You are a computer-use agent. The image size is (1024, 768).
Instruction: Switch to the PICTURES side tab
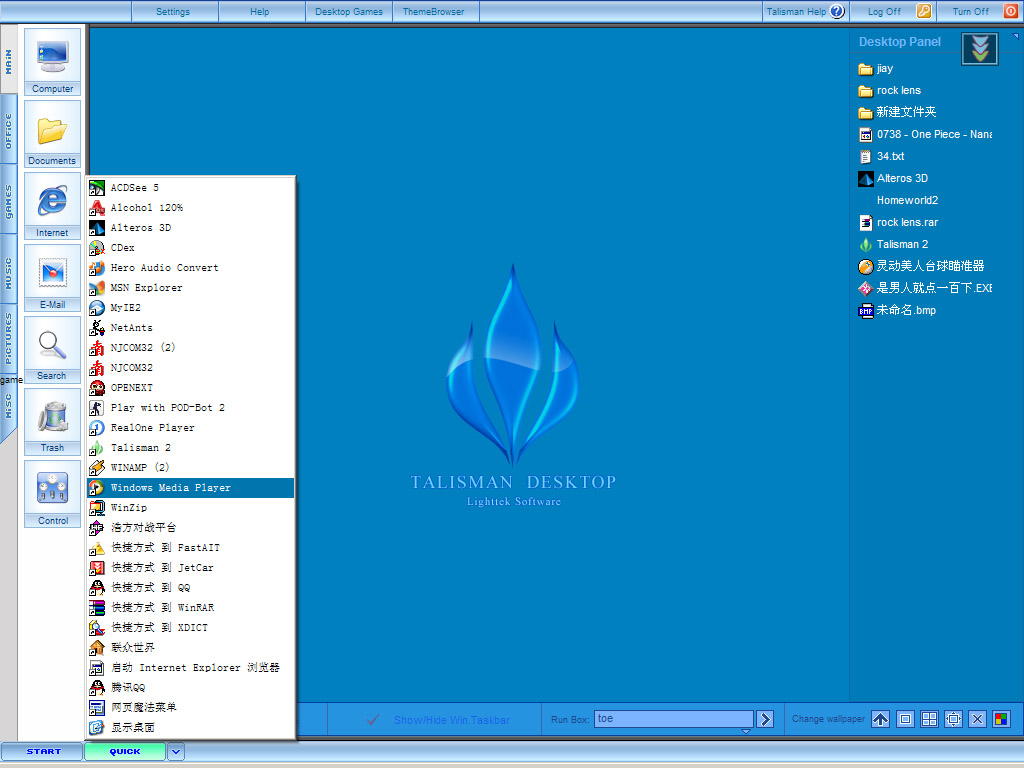(8, 340)
